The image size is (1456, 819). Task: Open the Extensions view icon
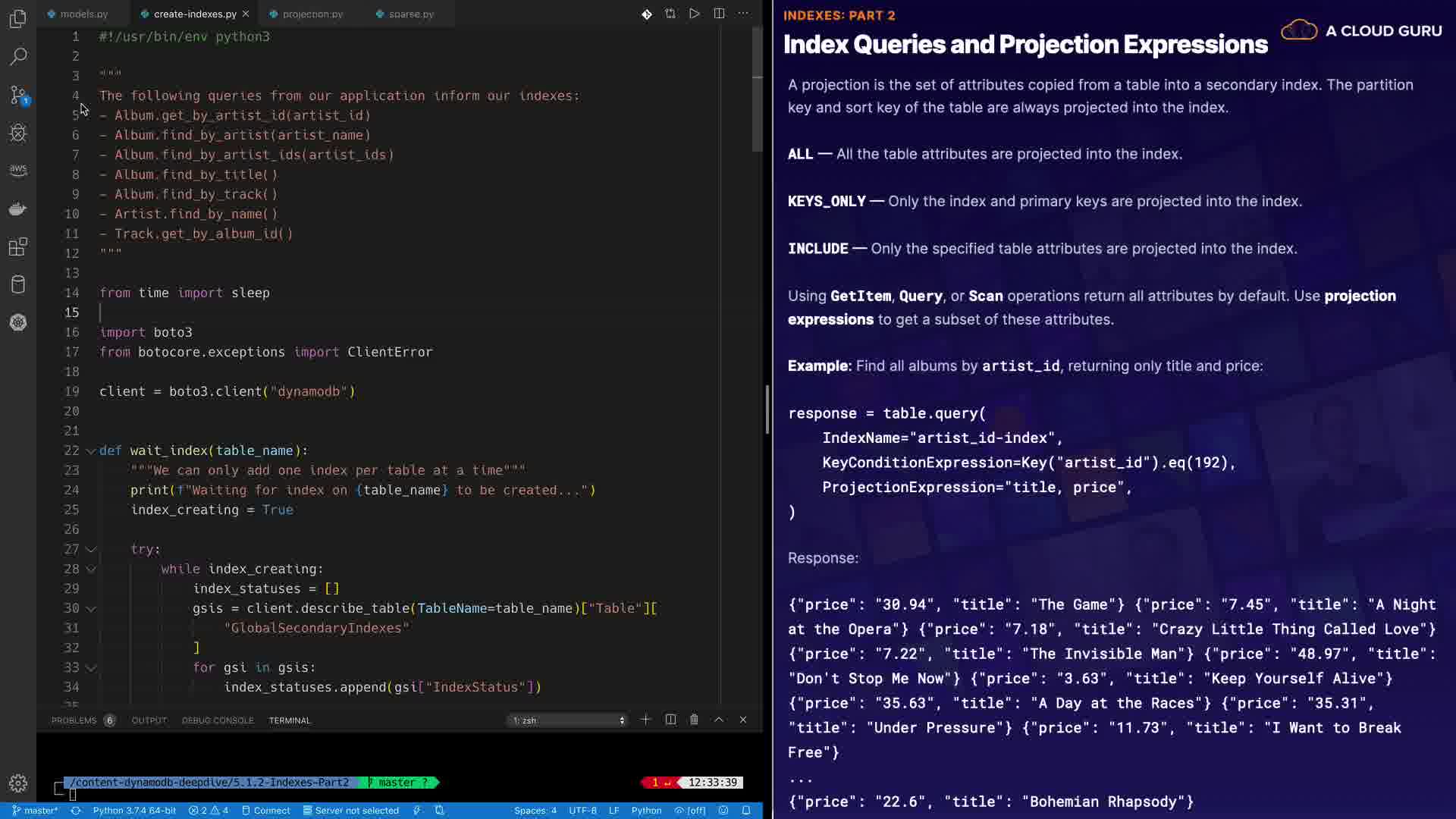click(x=18, y=246)
